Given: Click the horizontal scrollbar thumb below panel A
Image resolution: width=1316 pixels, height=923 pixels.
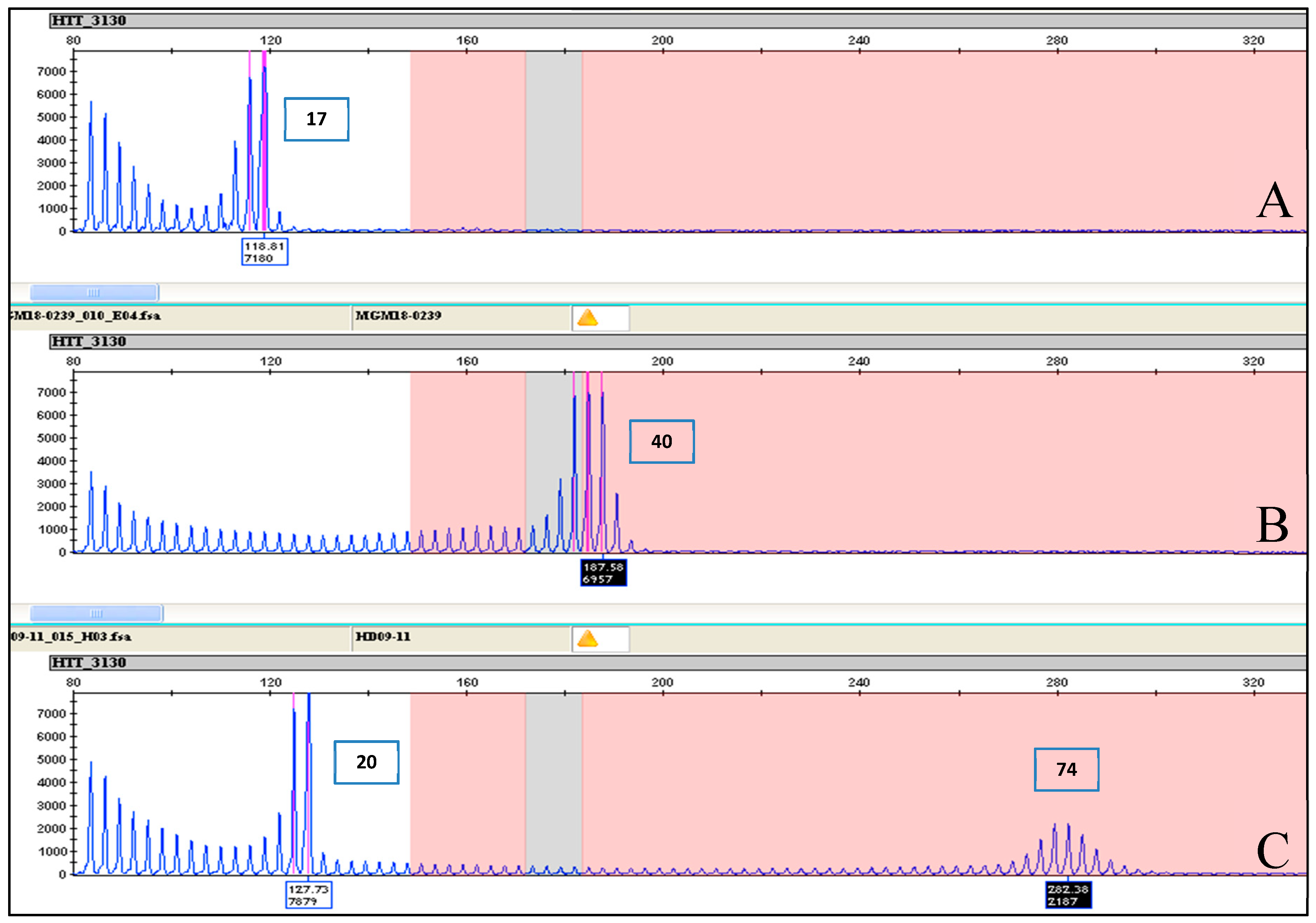Looking at the screenshot, I should click(94, 292).
